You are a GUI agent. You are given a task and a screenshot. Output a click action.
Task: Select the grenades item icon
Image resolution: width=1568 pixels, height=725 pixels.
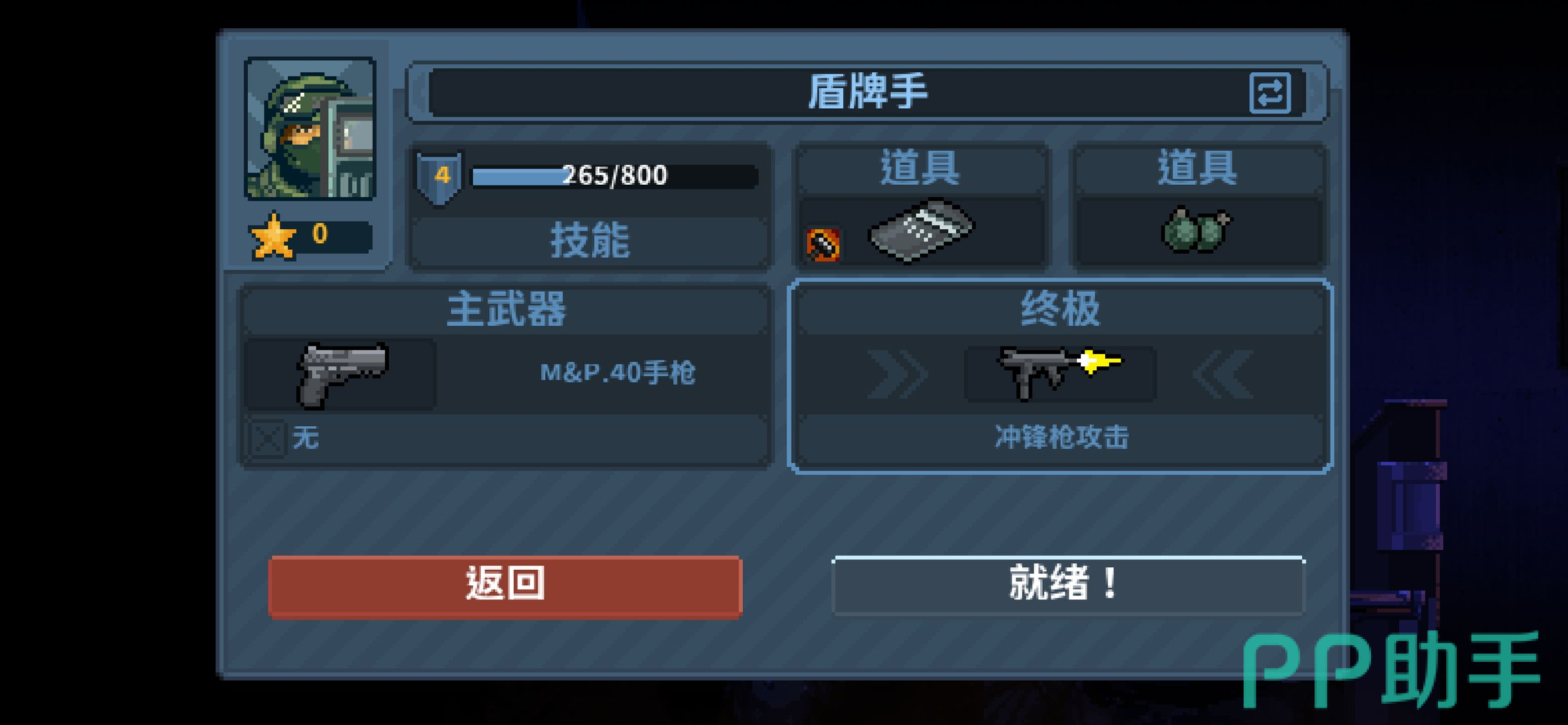click(x=1197, y=231)
